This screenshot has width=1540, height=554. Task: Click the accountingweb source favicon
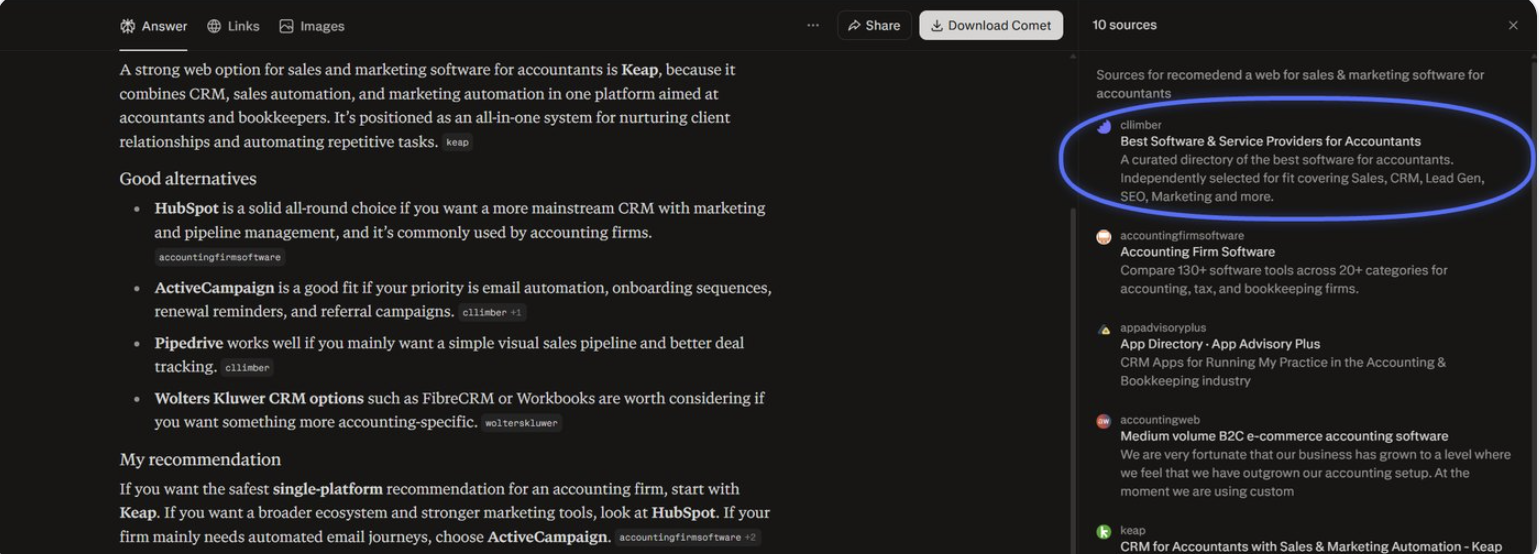(1104, 421)
